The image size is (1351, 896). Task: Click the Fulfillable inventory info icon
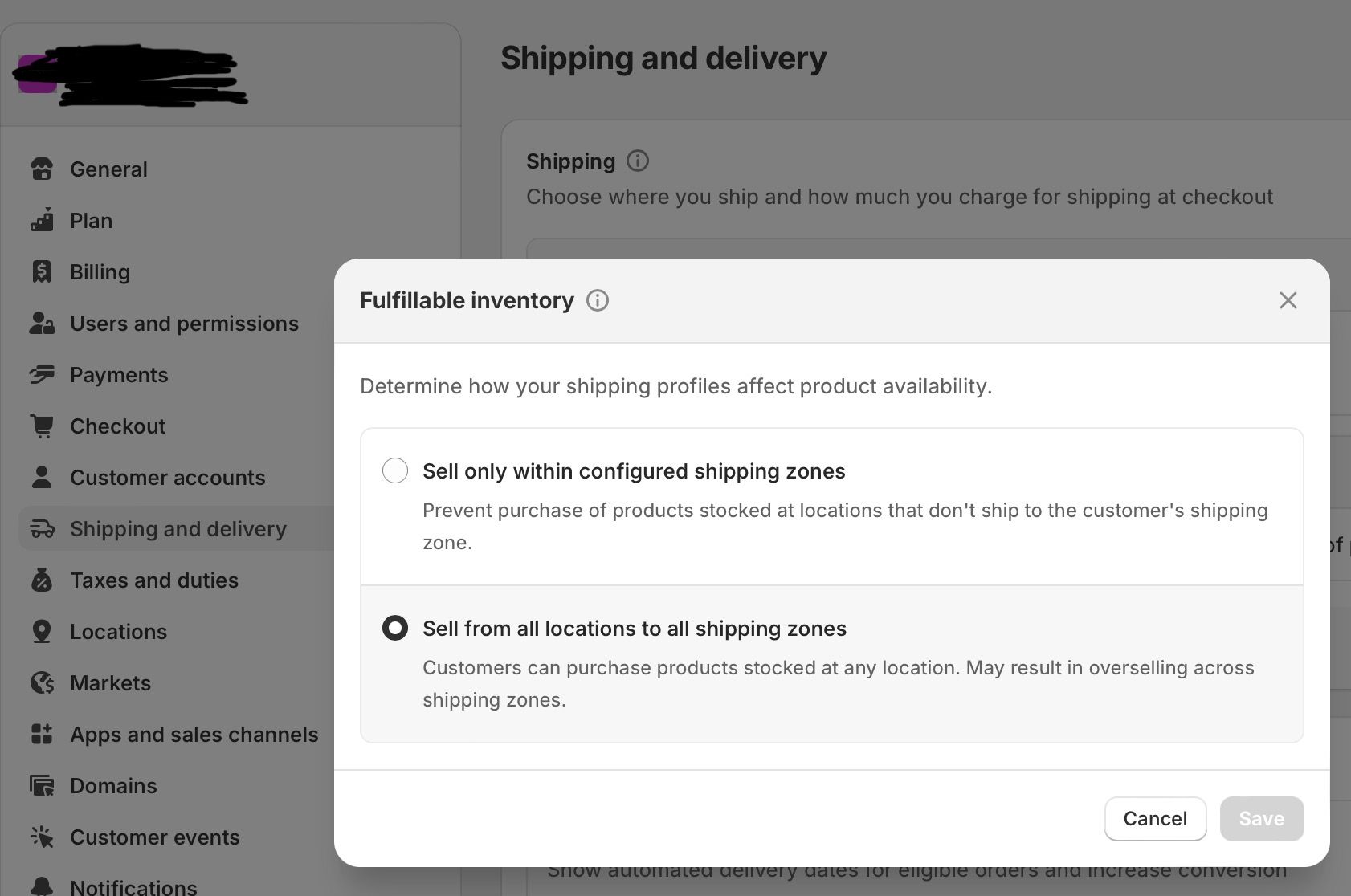tap(598, 300)
